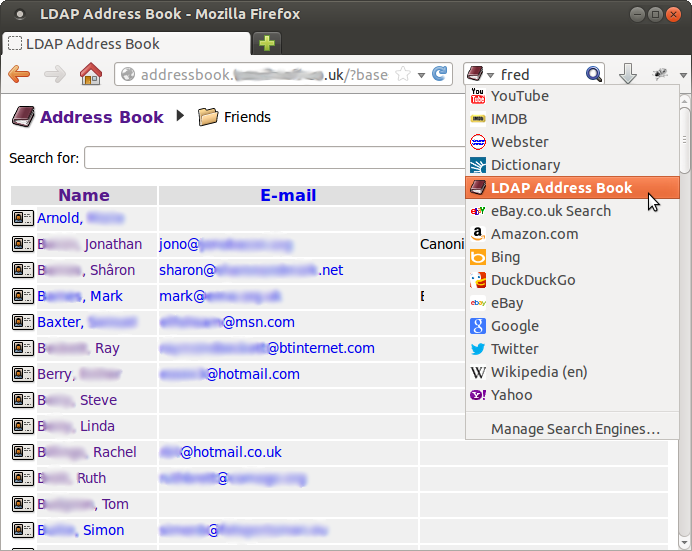Open the Baxter contact name link
This screenshot has width=692, height=551.
(x=87, y=322)
